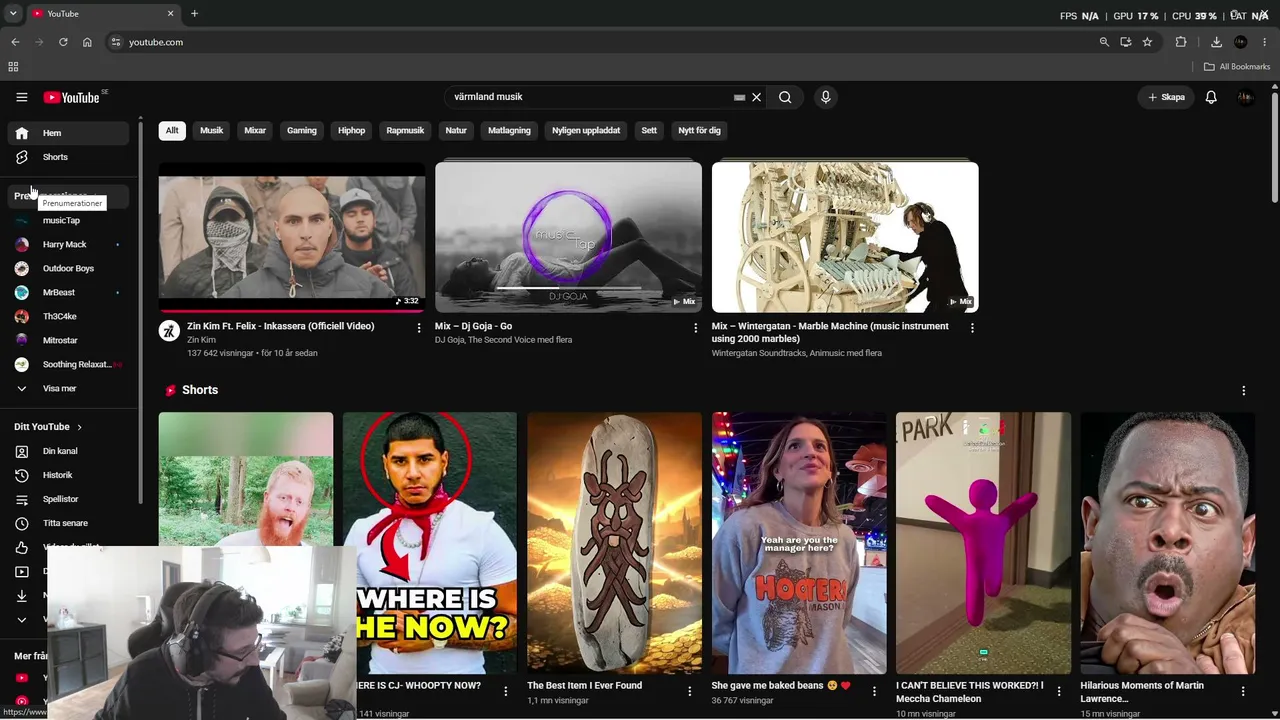Go back with the browser back arrow
The width and height of the screenshot is (1280, 720).
[15, 42]
